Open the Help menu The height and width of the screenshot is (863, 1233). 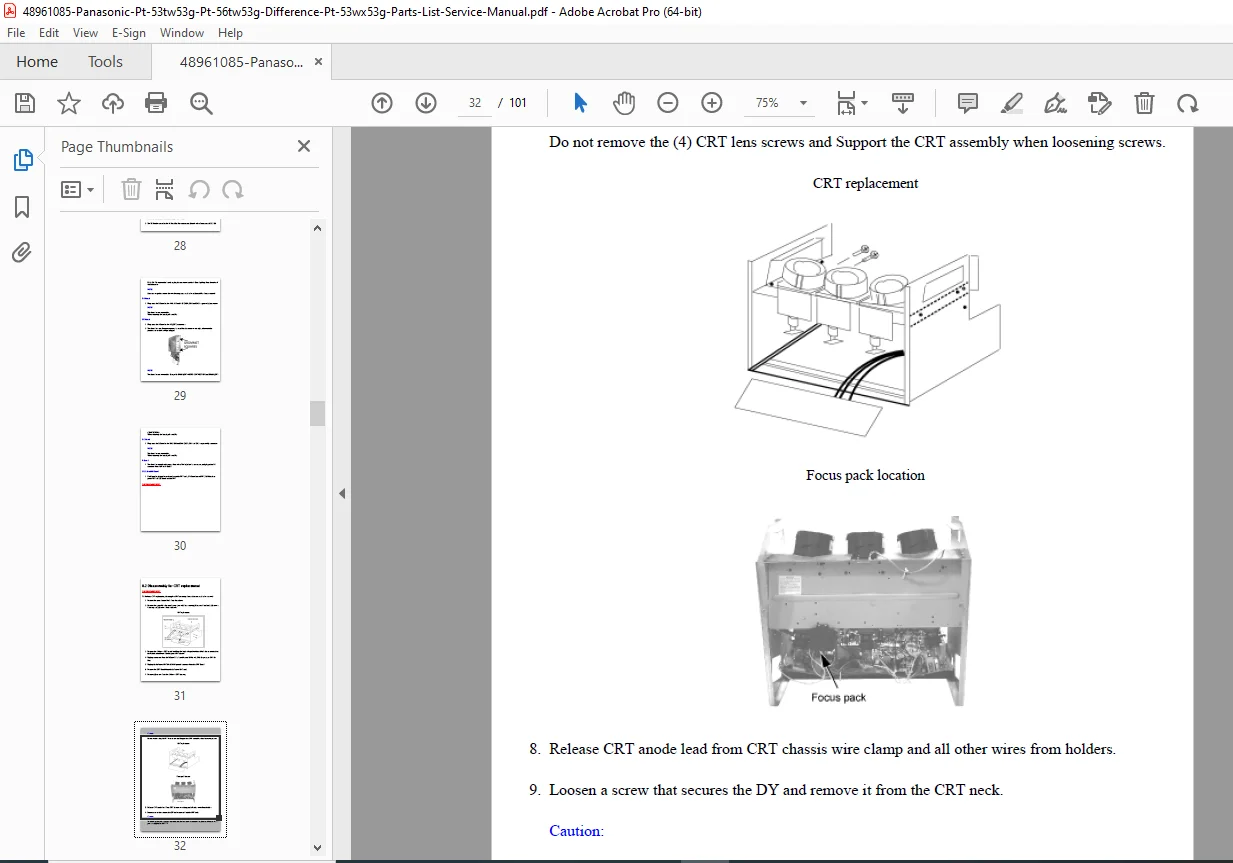(230, 33)
